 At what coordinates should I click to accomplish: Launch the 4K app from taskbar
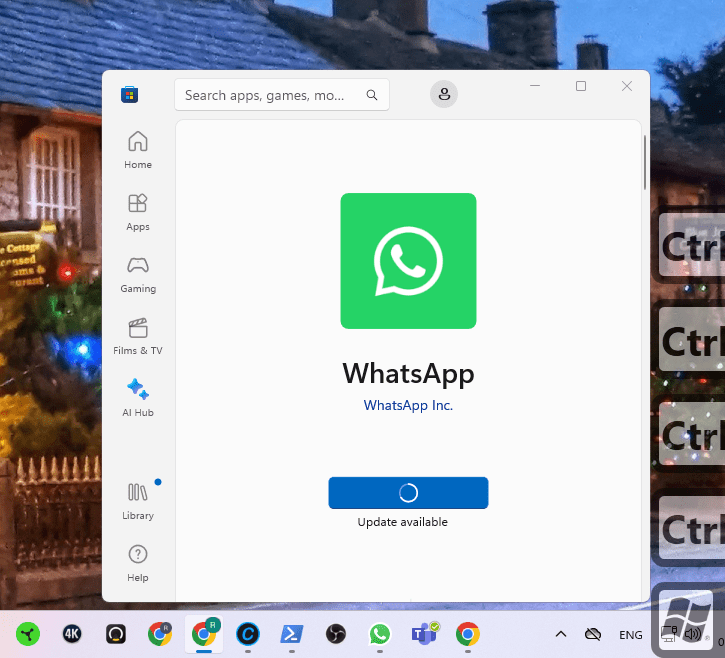[72, 634]
